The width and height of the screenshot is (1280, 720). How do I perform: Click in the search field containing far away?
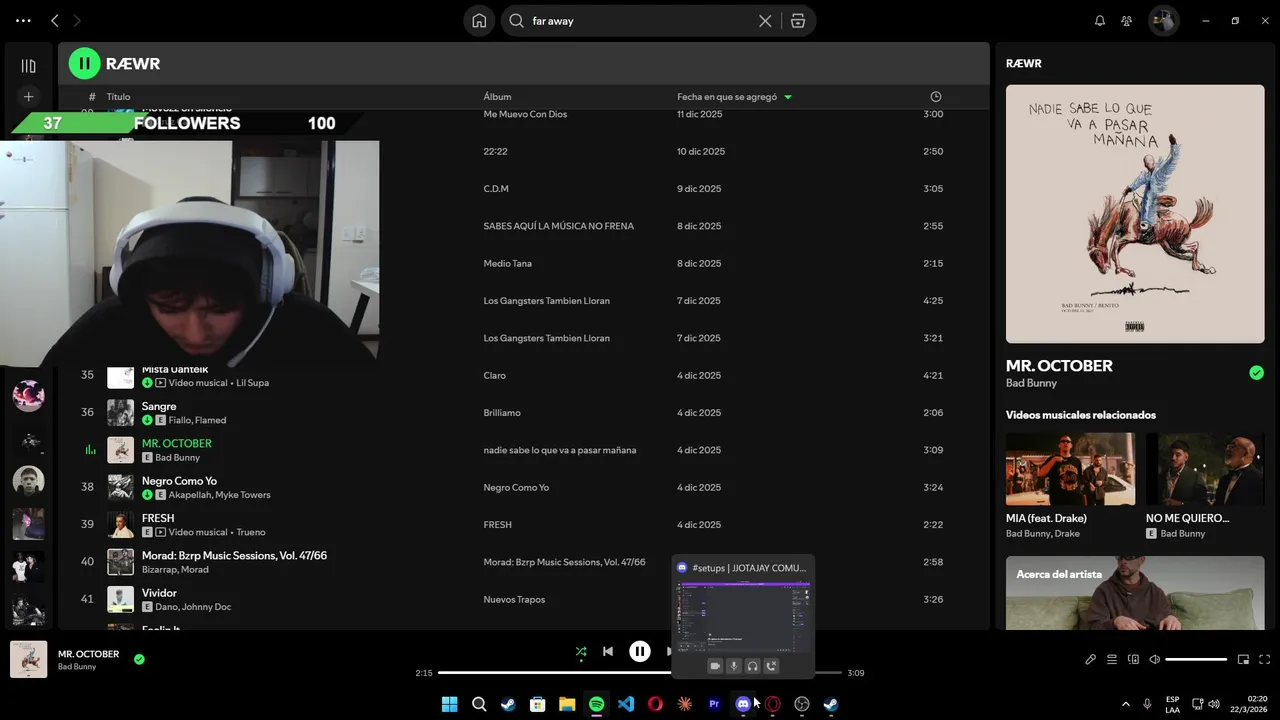pos(640,21)
